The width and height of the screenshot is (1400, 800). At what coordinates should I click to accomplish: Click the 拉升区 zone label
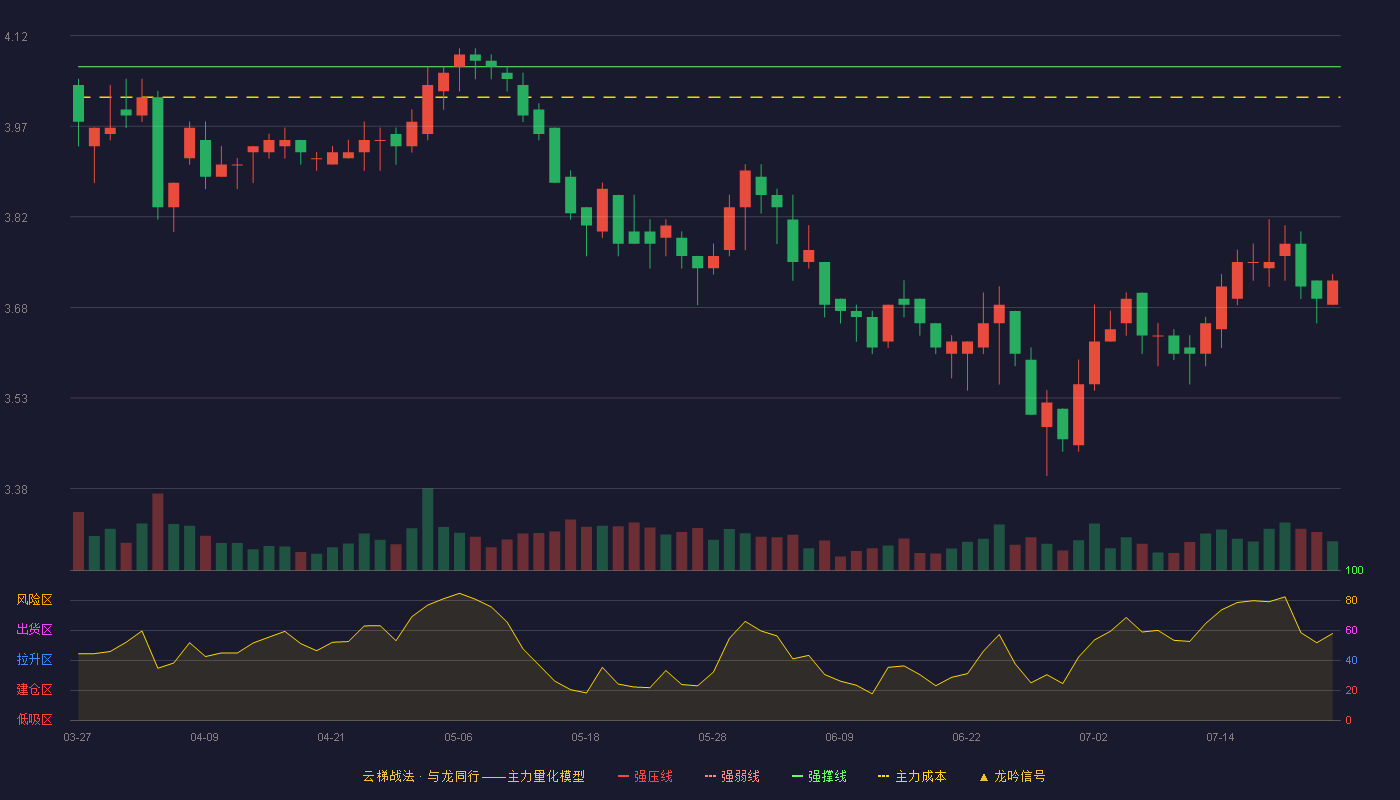(x=34, y=660)
